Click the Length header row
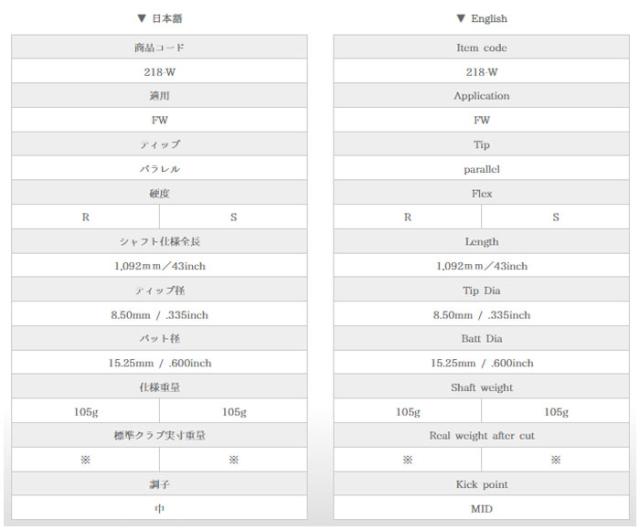Screen dimensions: 640x530 (x=481, y=241)
